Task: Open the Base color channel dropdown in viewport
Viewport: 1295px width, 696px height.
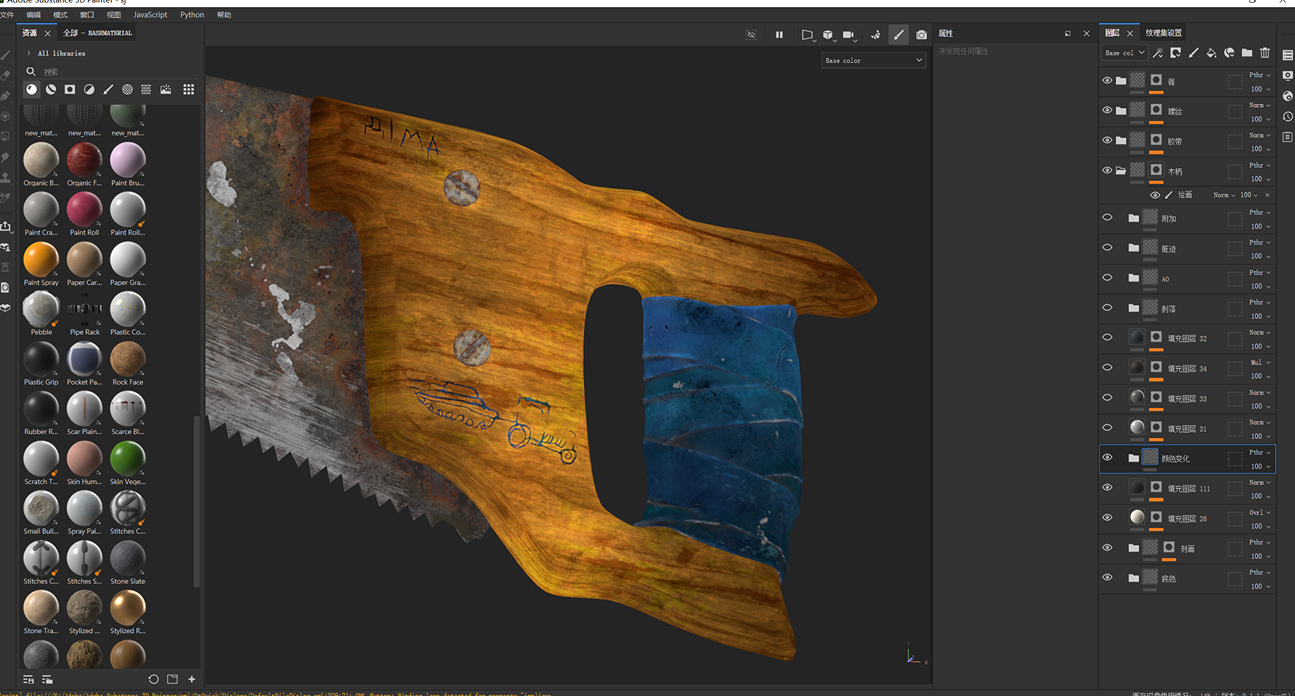Action: [873, 61]
